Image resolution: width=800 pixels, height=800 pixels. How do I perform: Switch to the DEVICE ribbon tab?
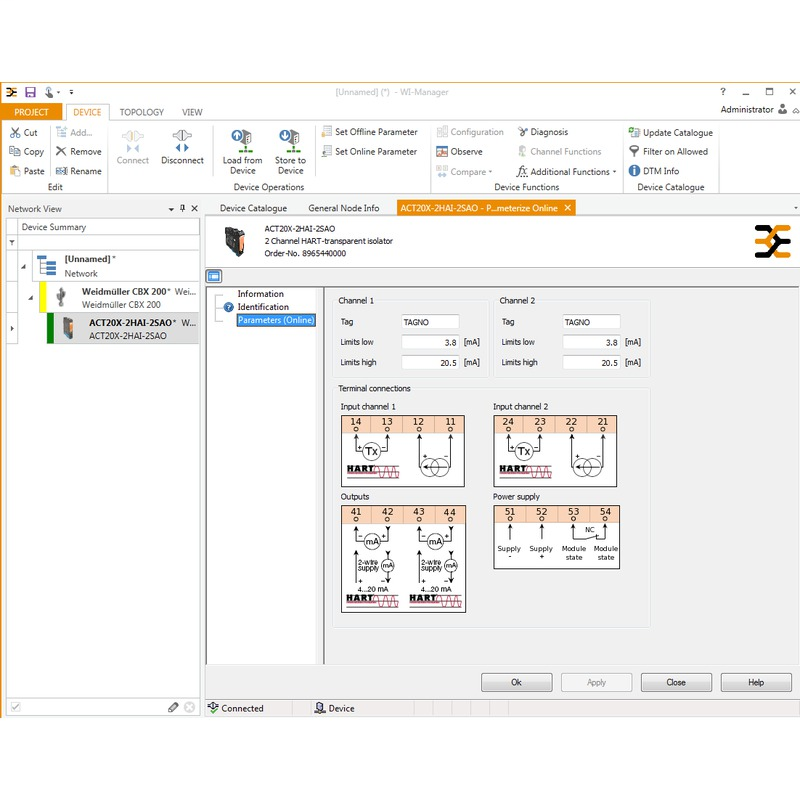(87, 112)
